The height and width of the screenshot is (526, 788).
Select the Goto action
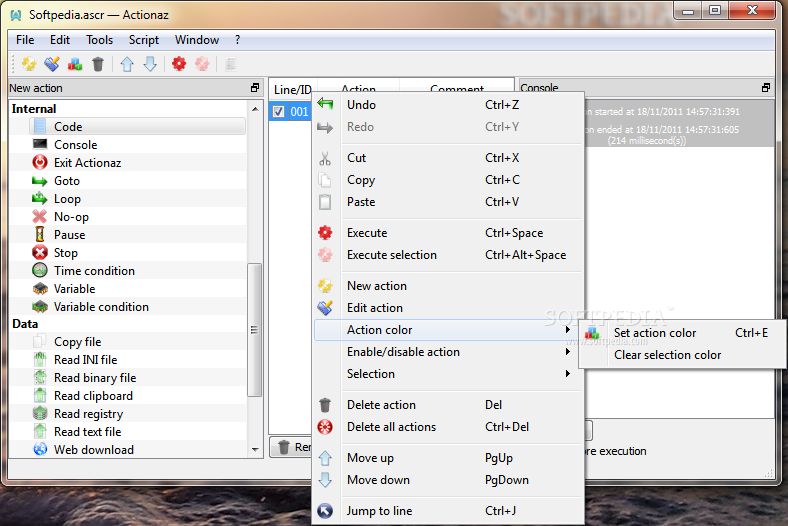click(x=137, y=181)
